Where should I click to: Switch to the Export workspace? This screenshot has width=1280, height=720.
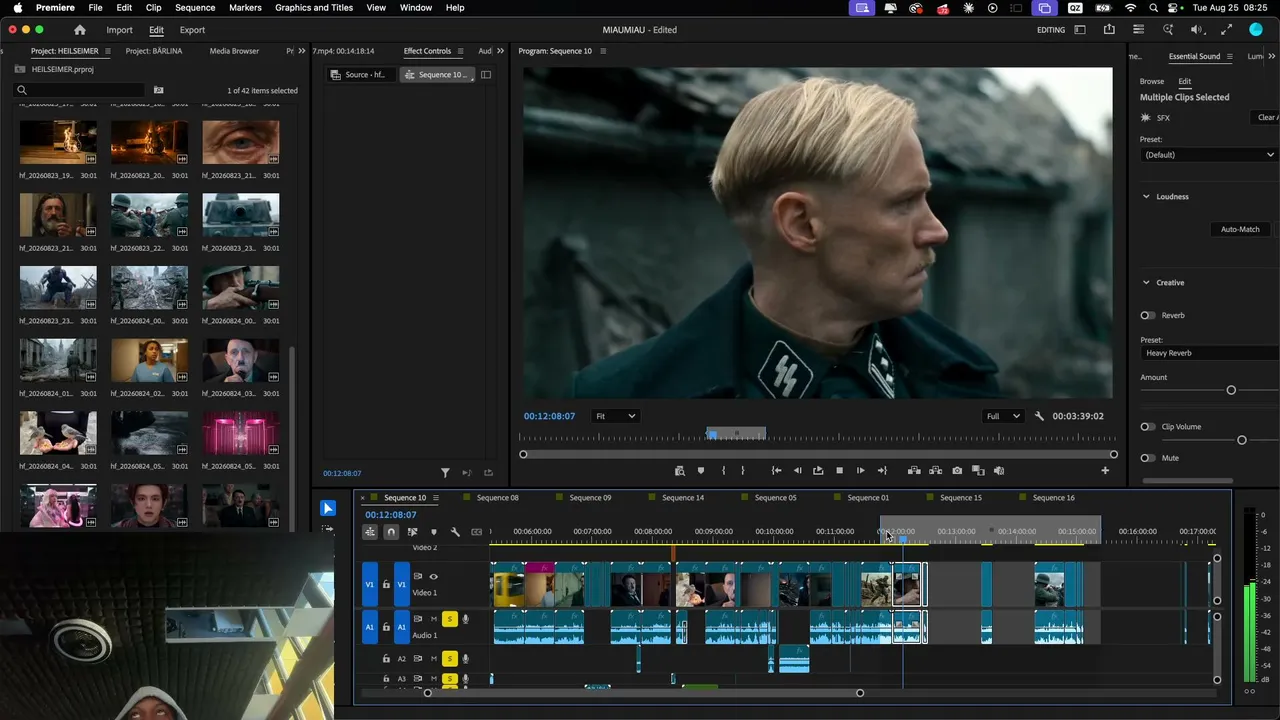pyautogui.click(x=192, y=30)
